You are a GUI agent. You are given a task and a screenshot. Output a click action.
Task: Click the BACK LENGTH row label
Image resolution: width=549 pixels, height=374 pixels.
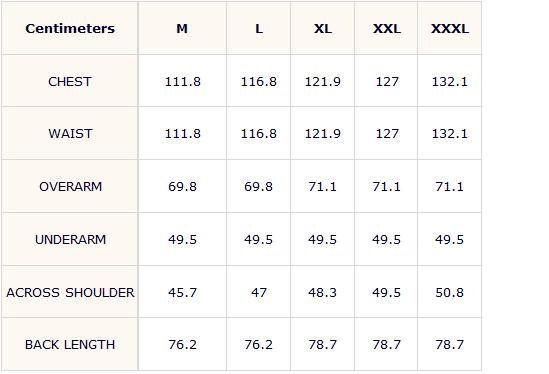coord(70,345)
